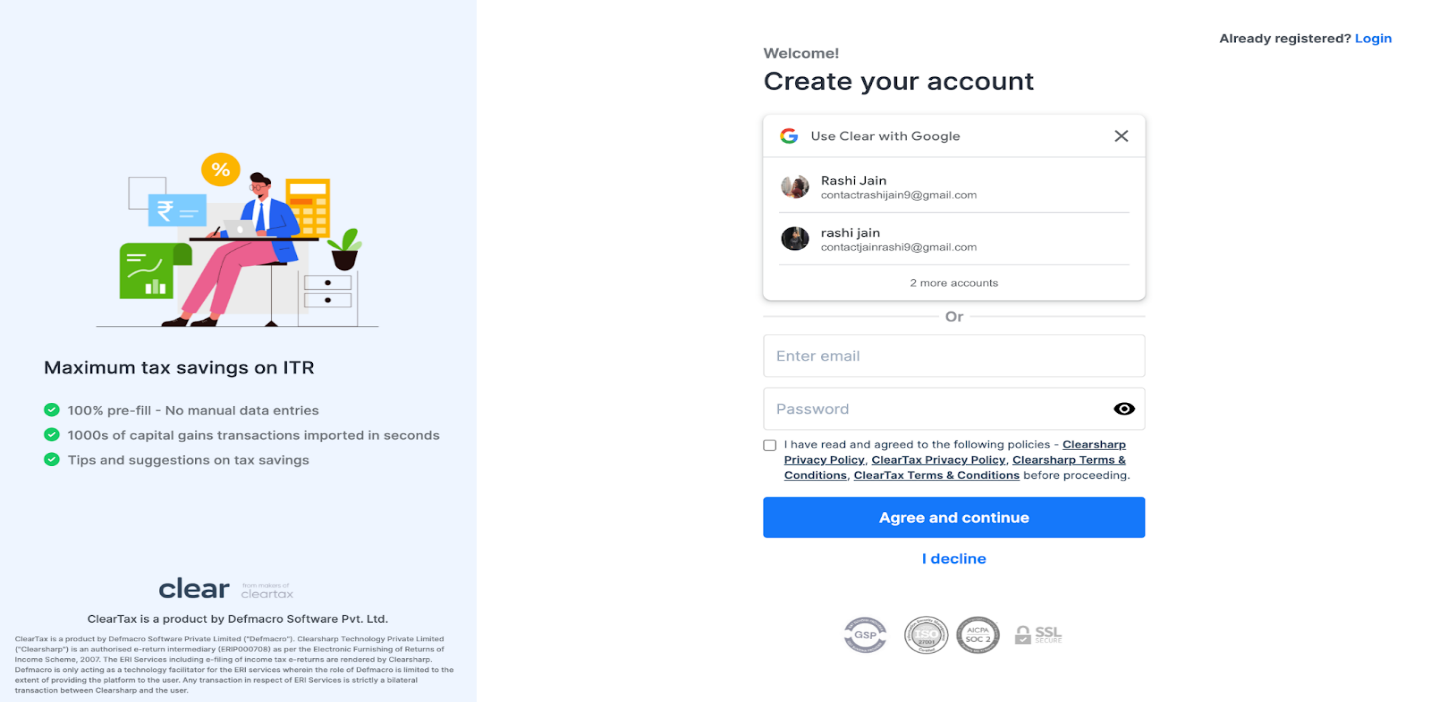The width and height of the screenshot is (1431, 702).
Task: Click the green checkmark beside "Tips and suggestions"
Action: pyautogui.click(x=50, y=460)
